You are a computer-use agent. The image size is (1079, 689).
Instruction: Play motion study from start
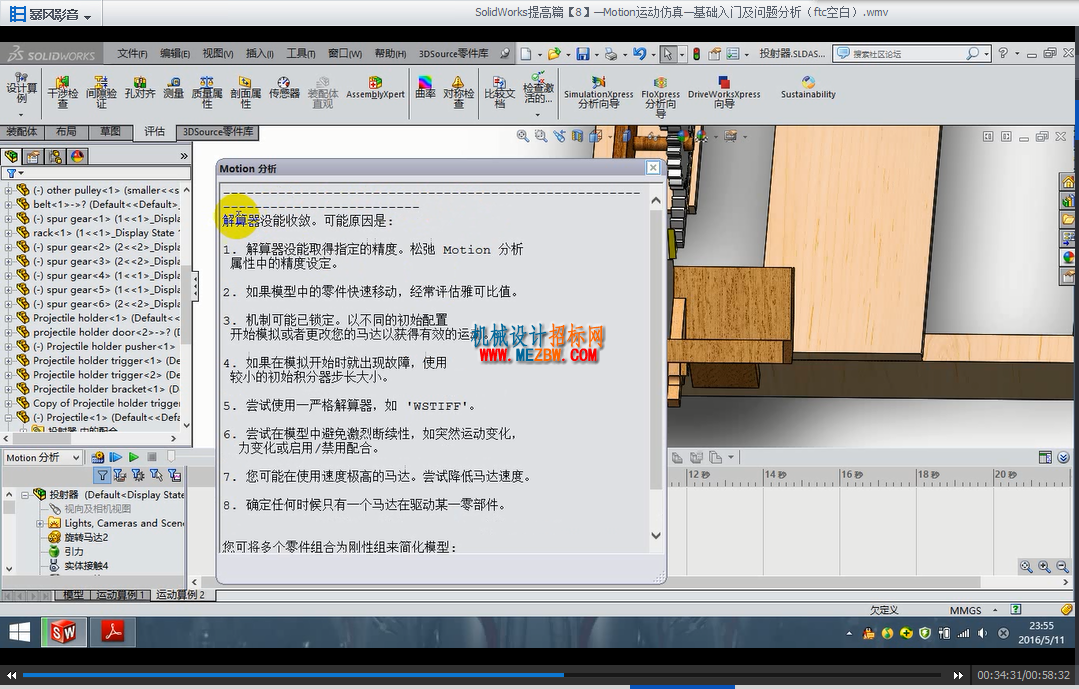[x=116, y=457]
